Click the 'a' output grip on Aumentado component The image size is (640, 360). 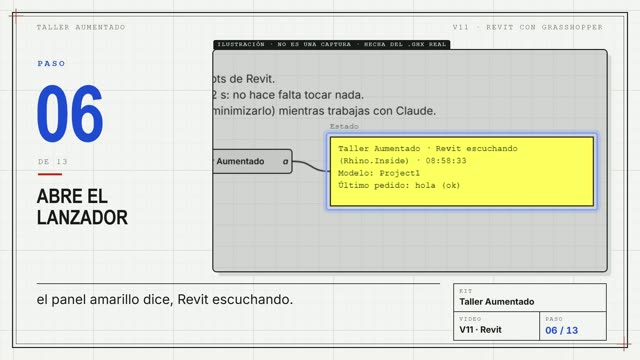coord(285,162)
